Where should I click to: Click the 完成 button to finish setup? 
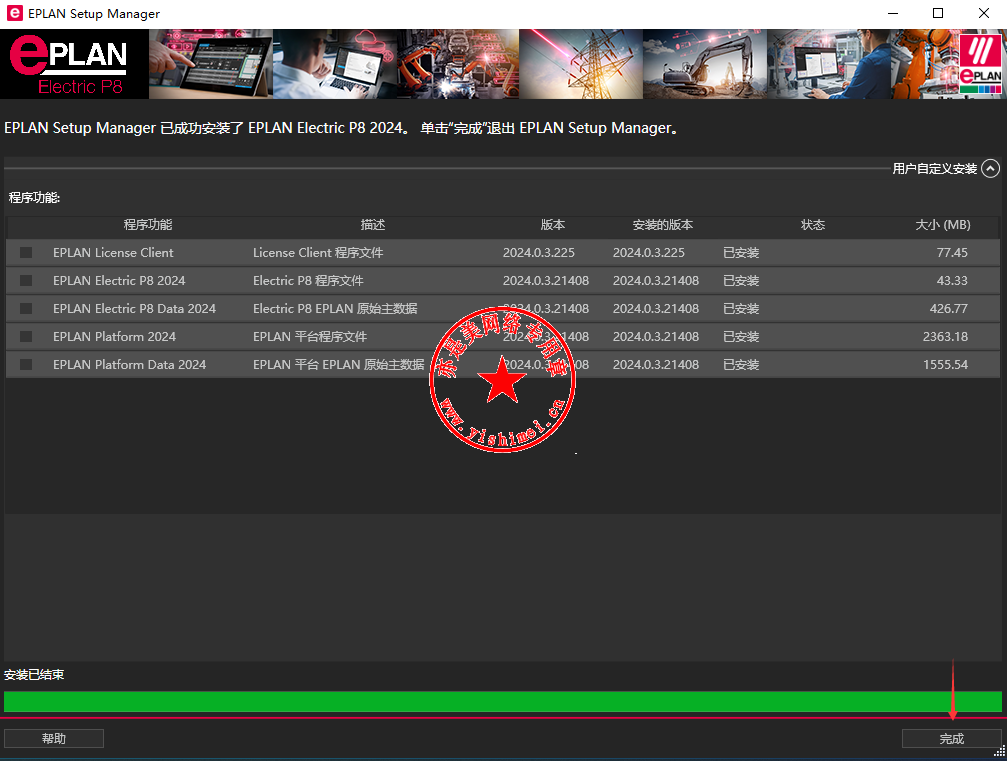click(952, 739)
